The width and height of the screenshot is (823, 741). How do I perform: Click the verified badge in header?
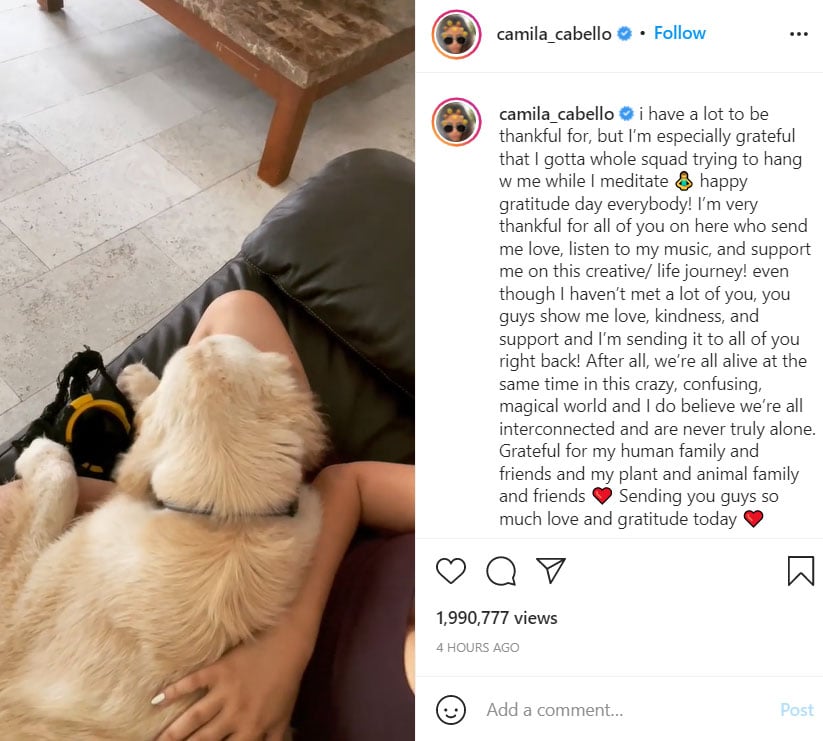[624, 34]
